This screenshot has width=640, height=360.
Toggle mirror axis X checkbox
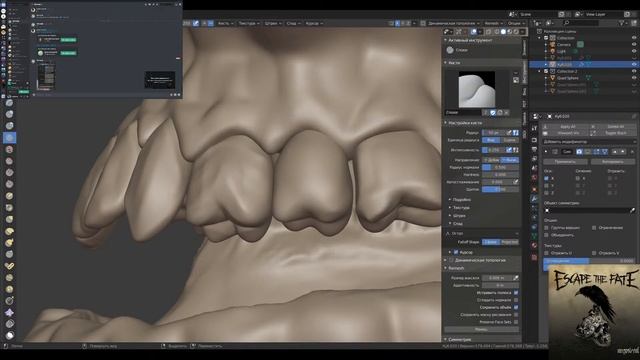[x=547, y=178]
